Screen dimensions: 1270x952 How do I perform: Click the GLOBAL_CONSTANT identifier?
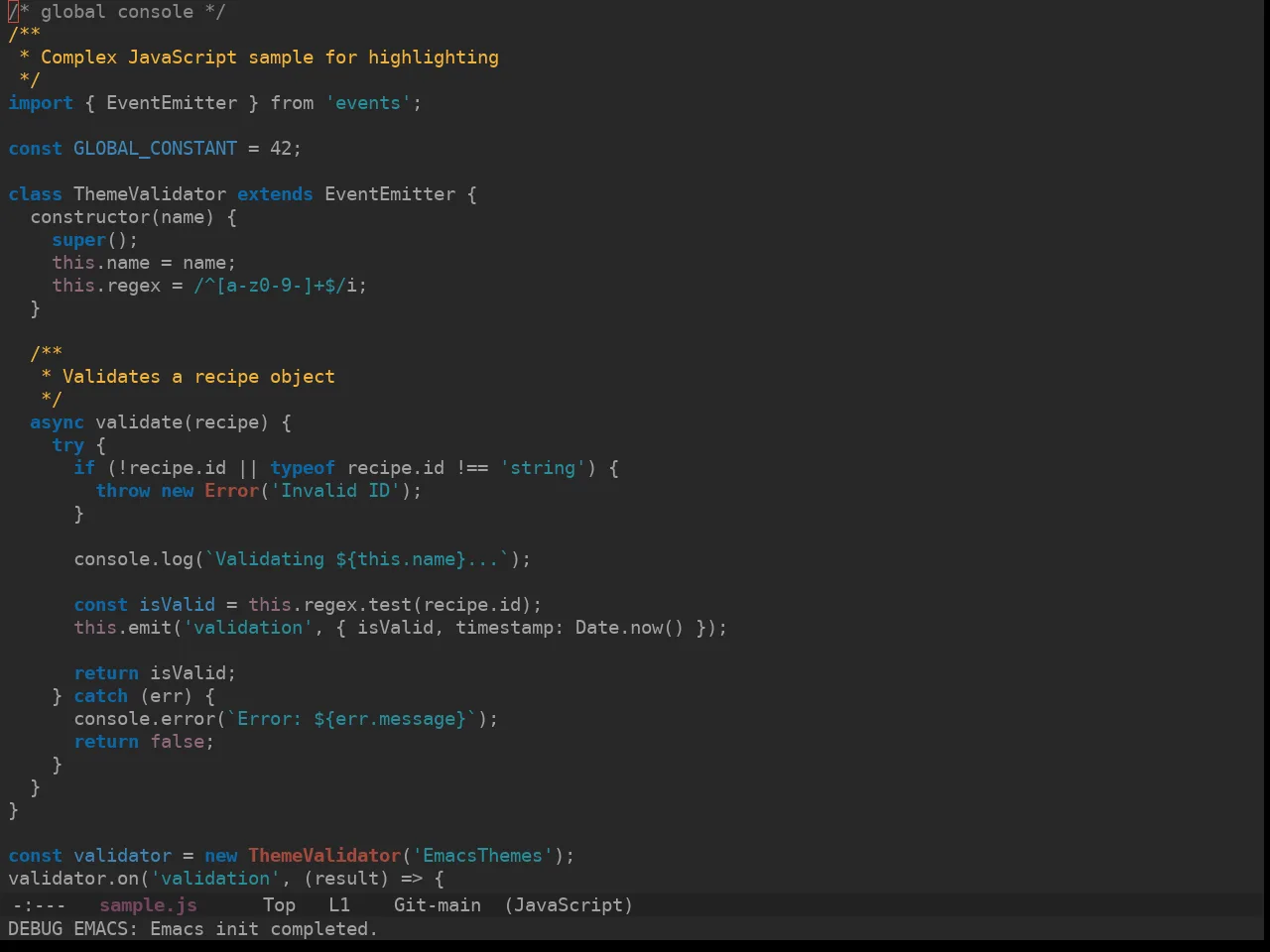pos(155,149)
